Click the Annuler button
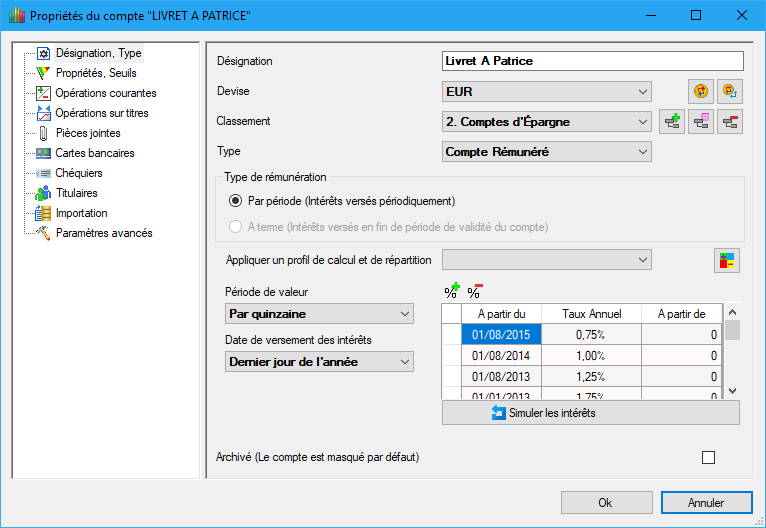Image resolution: width=766 pixels, height=528 pixels. pos(706,502)
